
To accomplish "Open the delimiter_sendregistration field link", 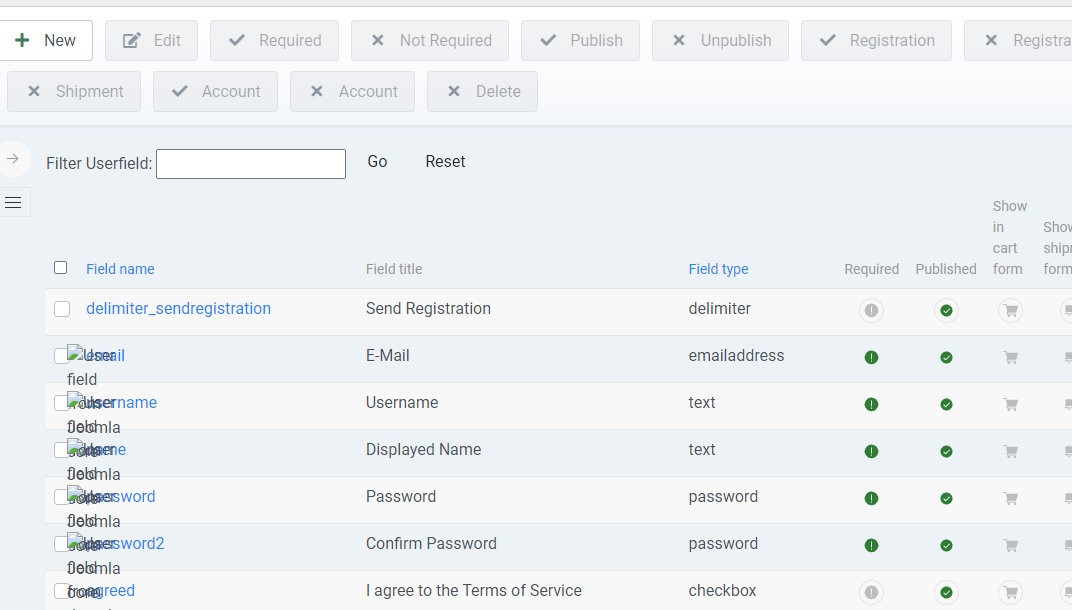I will tap(178, 309).
